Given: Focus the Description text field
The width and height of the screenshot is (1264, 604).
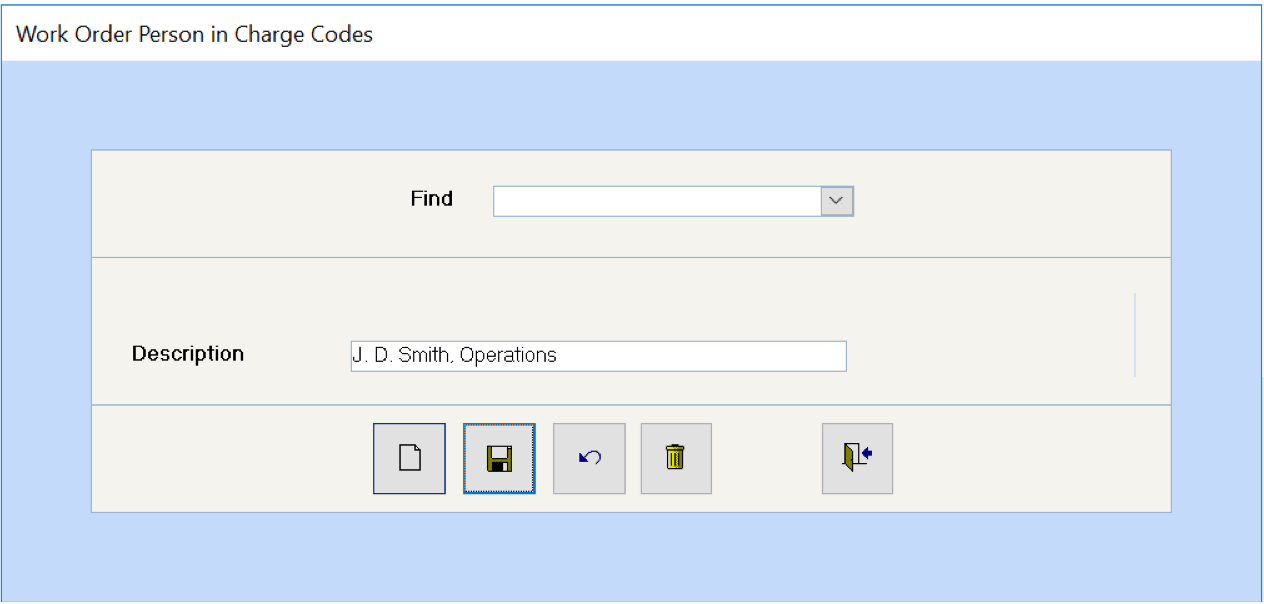Looking at the screenshot, I should pyautogui.click(x=598, y=356).
